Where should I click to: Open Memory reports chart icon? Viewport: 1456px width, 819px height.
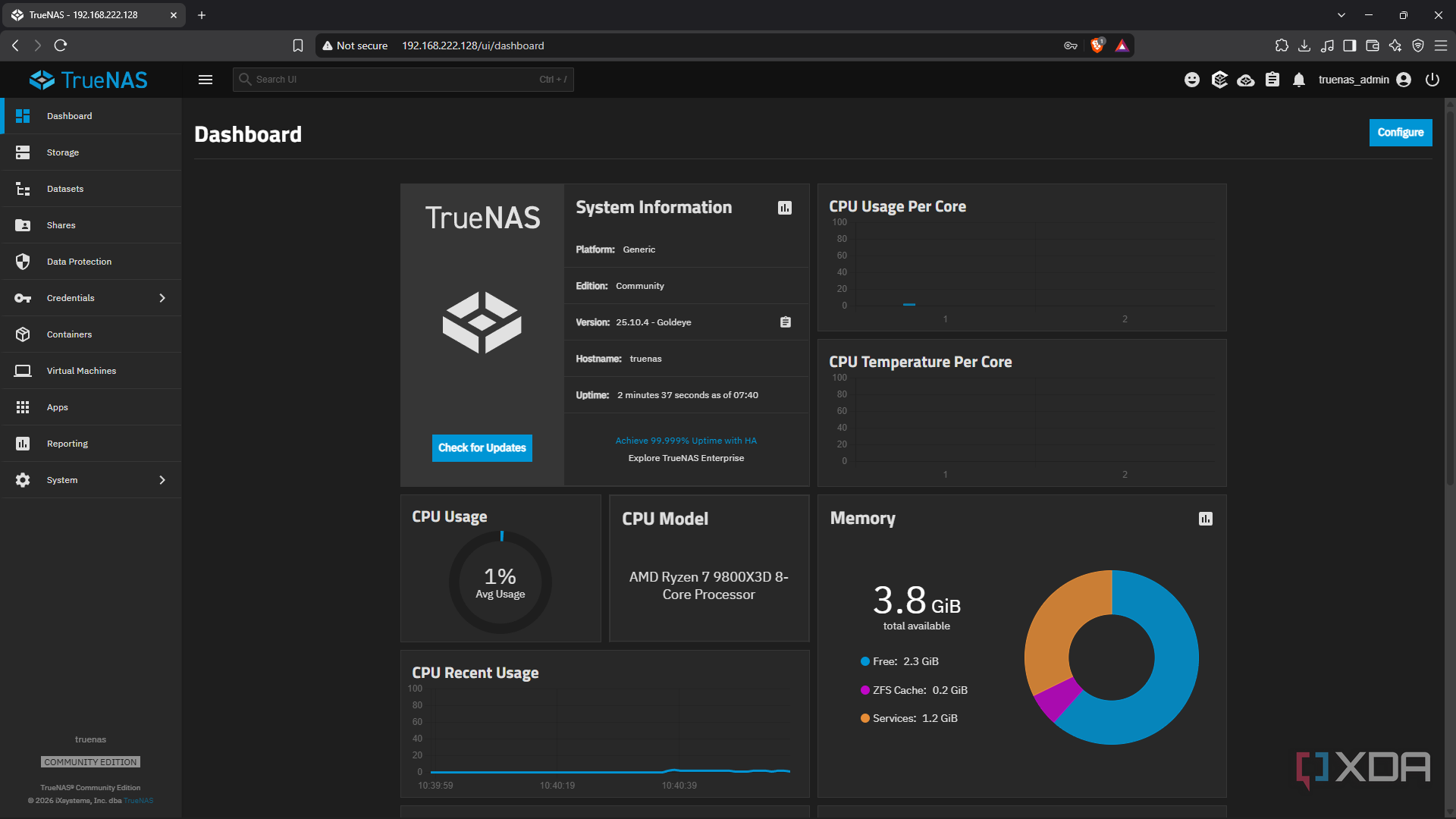[x=1206, y=519]
